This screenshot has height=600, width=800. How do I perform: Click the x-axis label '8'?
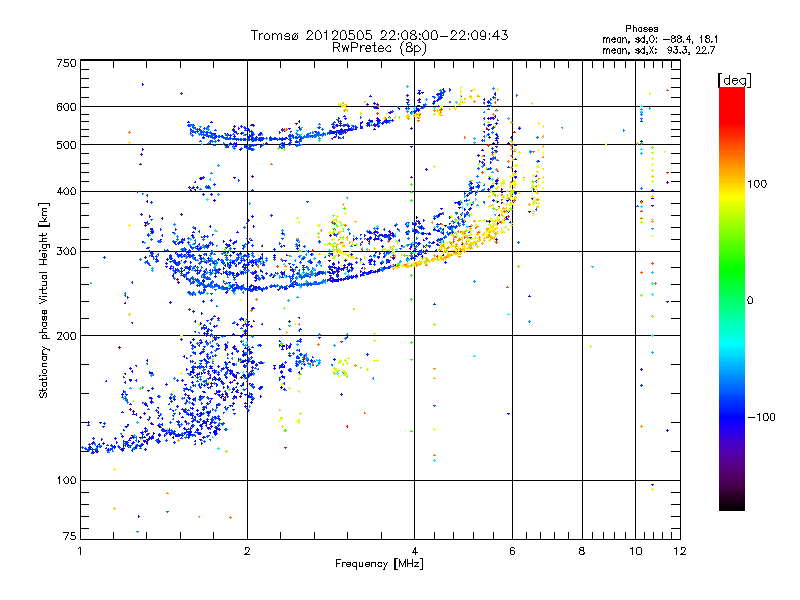click(x=582, y=551)
